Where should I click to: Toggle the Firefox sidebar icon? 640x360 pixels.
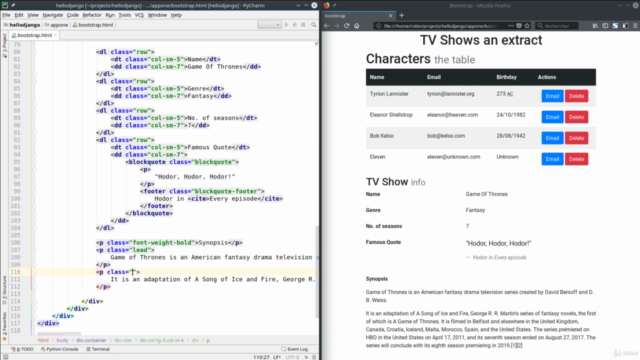[x=605, y=26]
